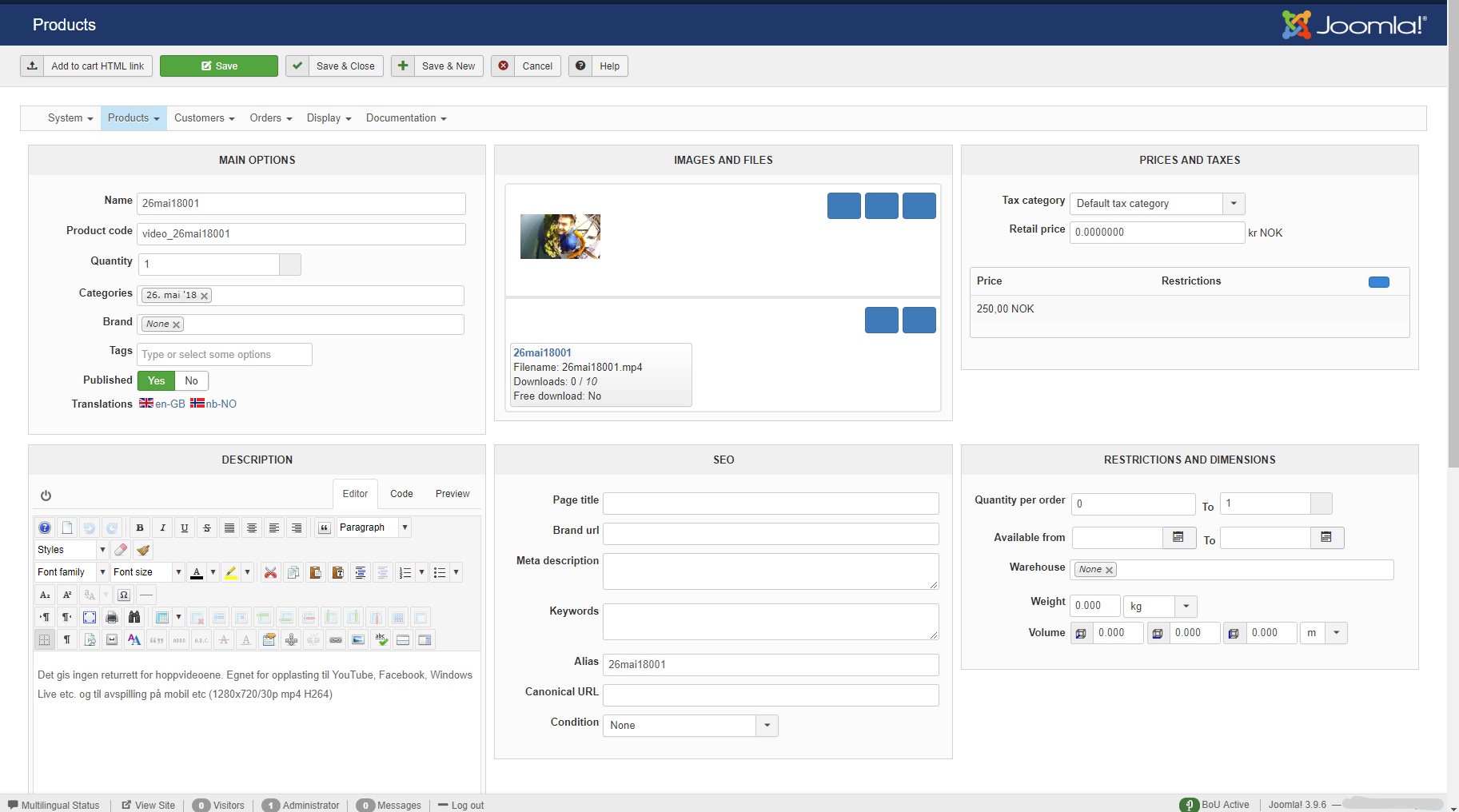Viewport: 1459px width, 812px height.
Task: Open the Available from date calendar picker
Action: point(1178,537)
